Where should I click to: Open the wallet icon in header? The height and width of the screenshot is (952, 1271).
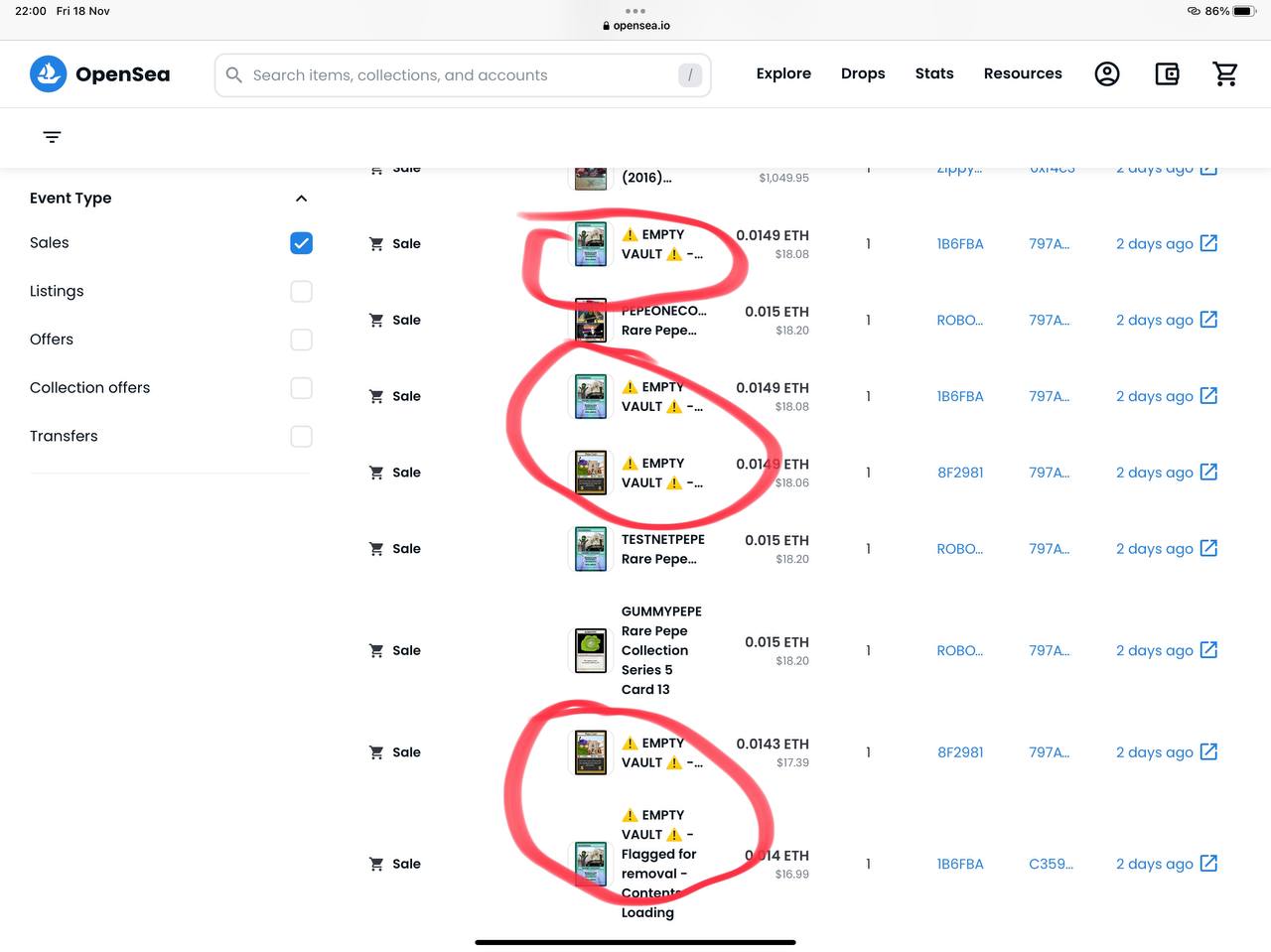[1167, 73]
